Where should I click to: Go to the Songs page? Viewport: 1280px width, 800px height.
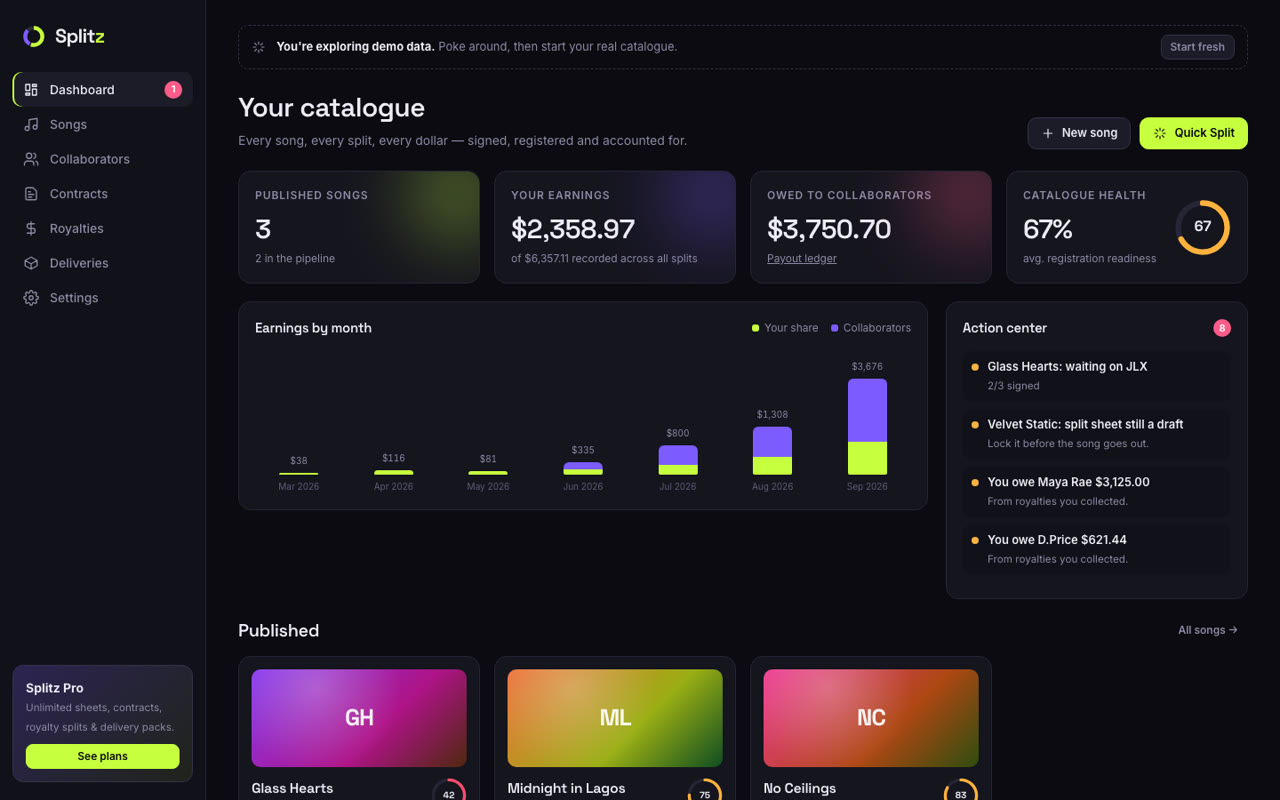(x=102, y=125)
